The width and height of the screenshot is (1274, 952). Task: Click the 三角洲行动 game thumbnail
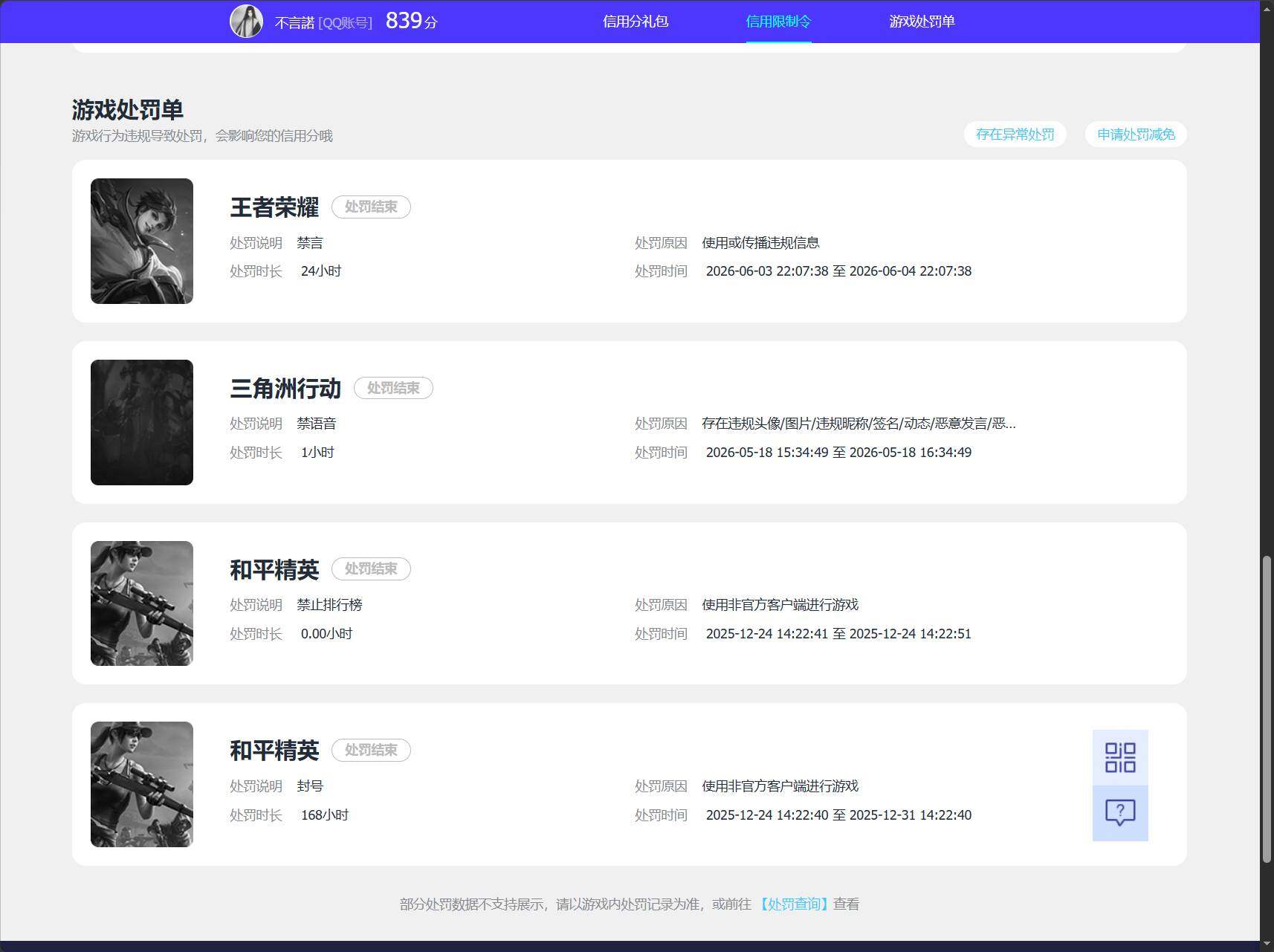(x=142, y=422)
